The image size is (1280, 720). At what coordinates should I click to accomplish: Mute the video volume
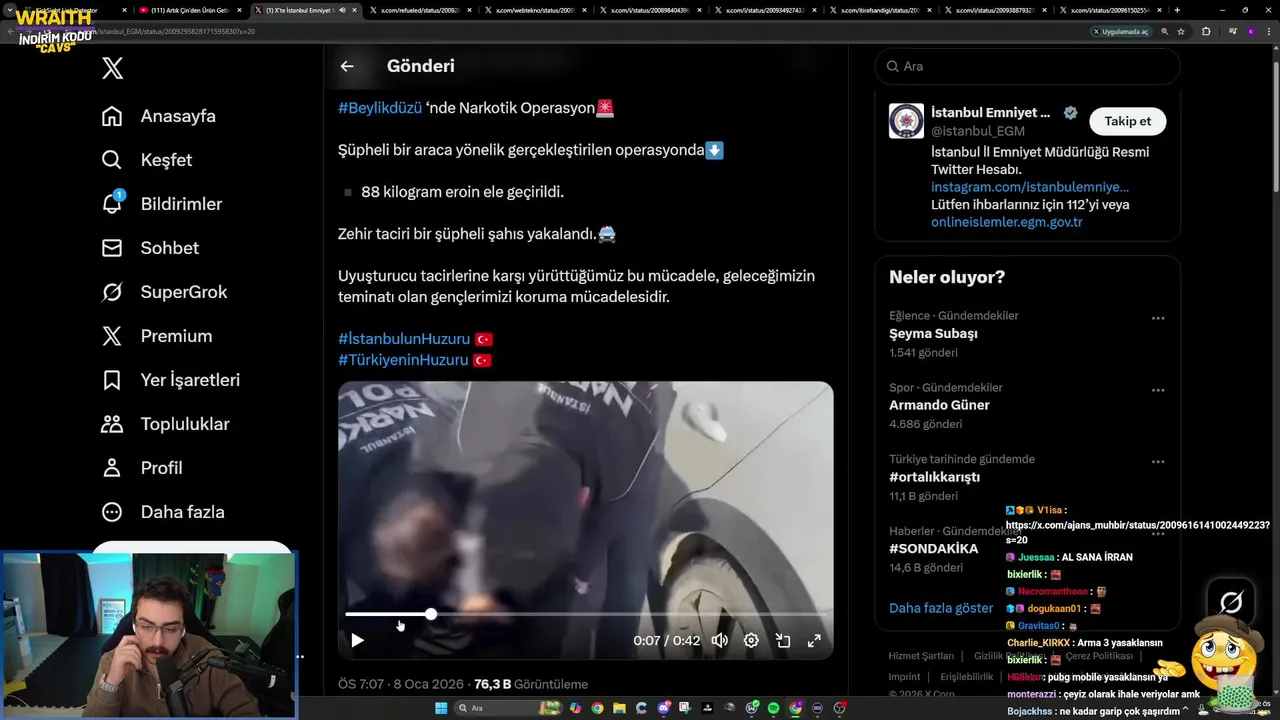tap(719, 640)
